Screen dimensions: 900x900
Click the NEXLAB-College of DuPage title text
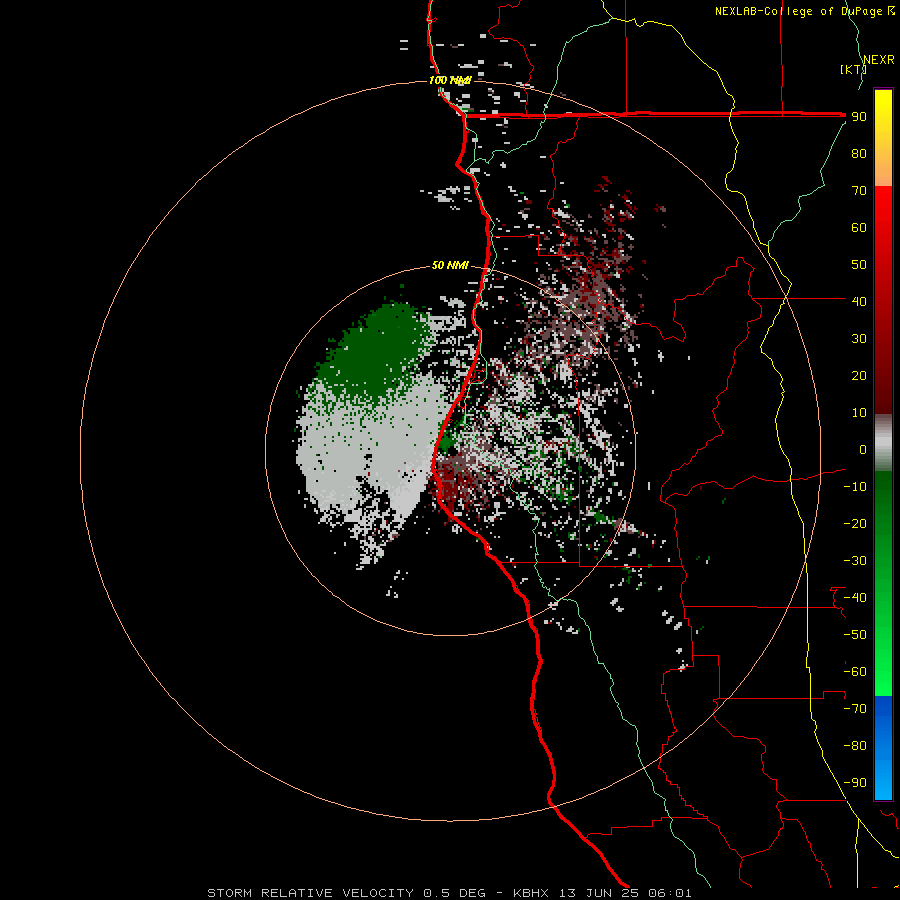coord(804,11)
